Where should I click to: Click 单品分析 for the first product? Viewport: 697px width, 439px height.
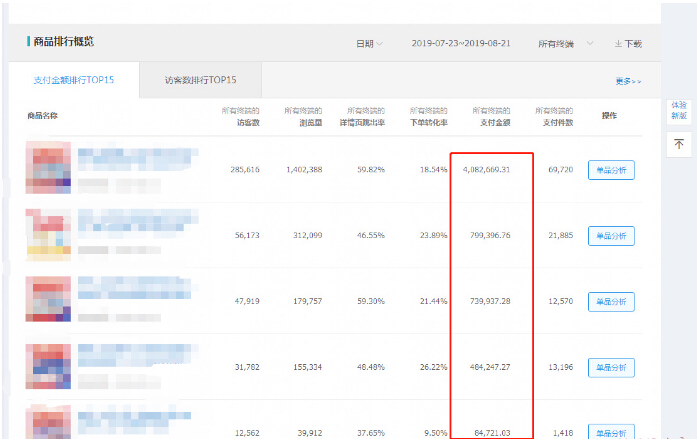tap(611, 170)
